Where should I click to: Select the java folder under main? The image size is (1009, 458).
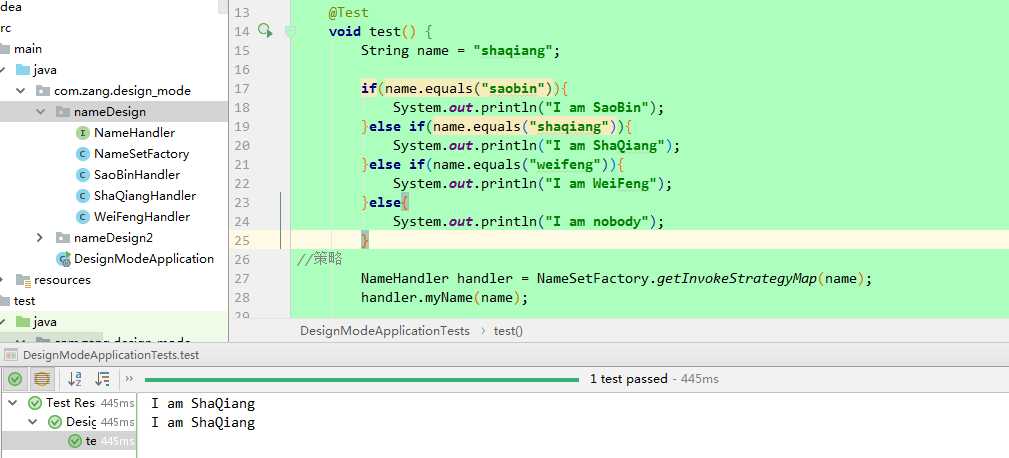(45, 69)
